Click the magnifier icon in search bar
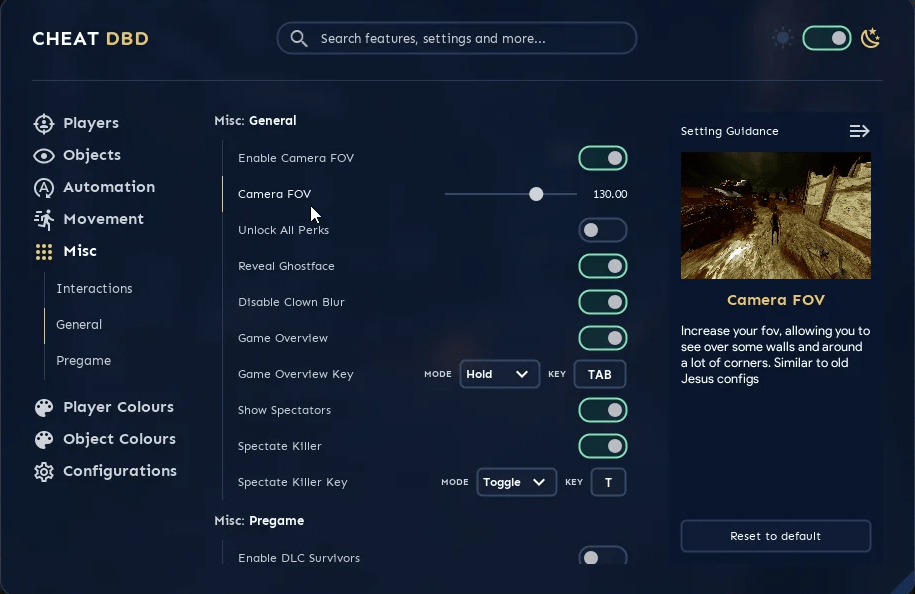915x594 pixels. (x=299, y=39)
